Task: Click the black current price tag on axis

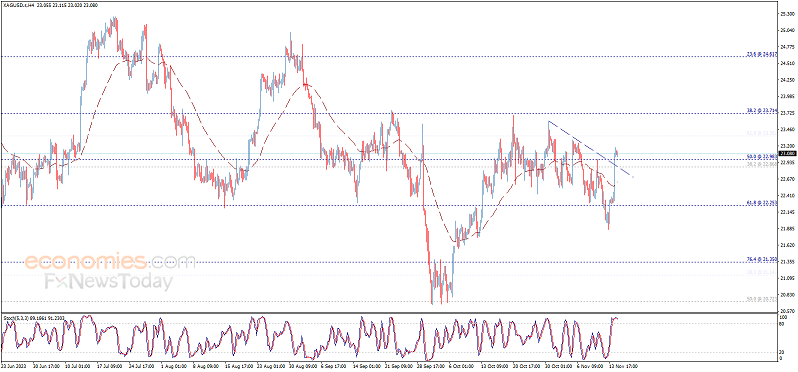Action: pyautogui.click(x=787, y=153)
